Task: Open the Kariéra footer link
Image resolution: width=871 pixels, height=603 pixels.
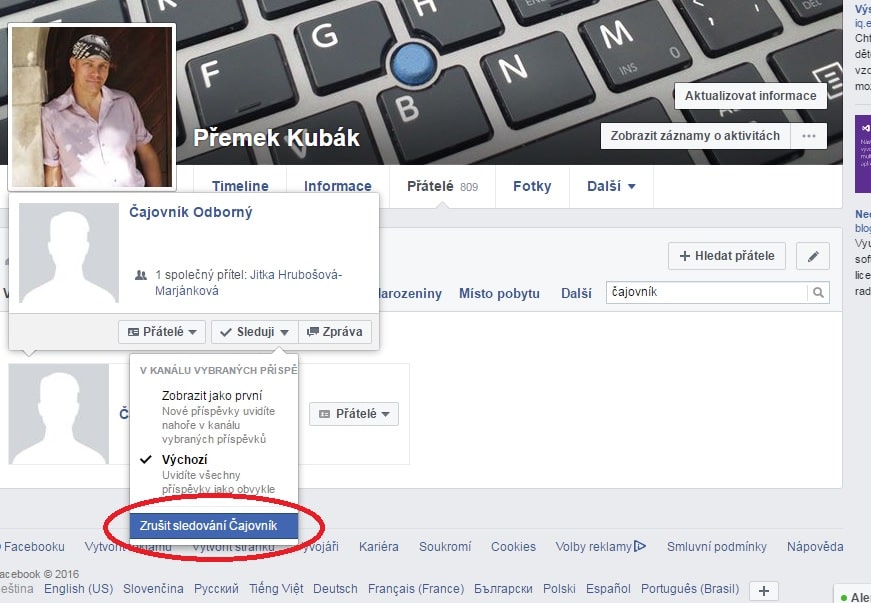Action: coord(379,547)
